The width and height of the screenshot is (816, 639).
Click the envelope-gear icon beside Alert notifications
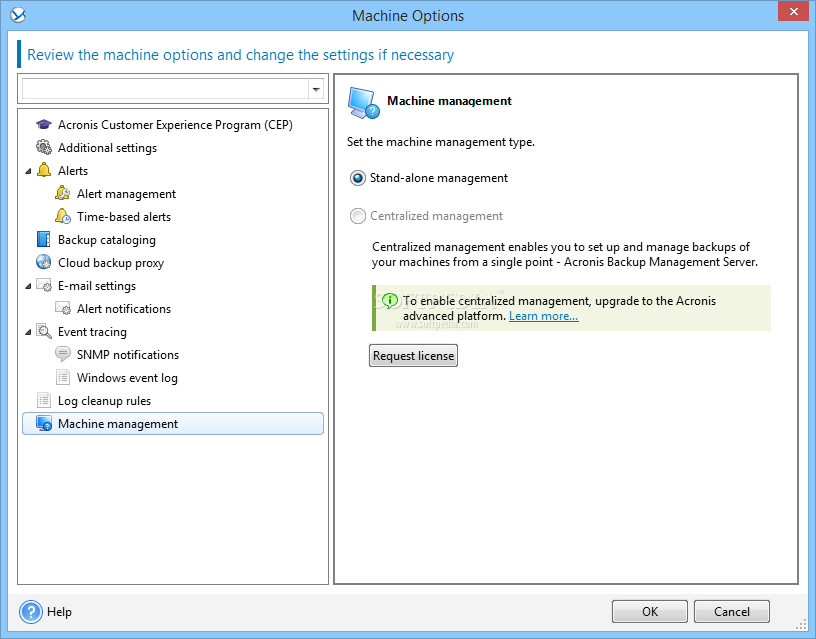click(62, 309)
